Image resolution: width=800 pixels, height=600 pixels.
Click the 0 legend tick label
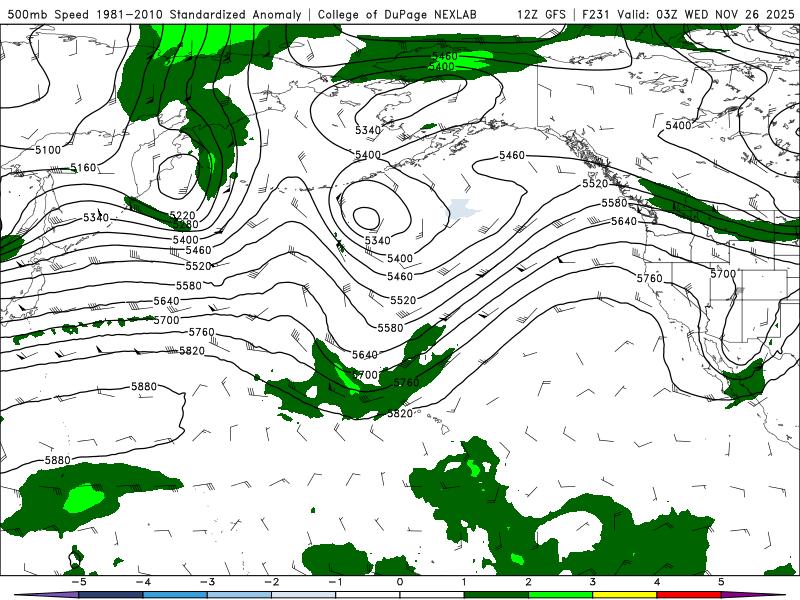point(400,582)
